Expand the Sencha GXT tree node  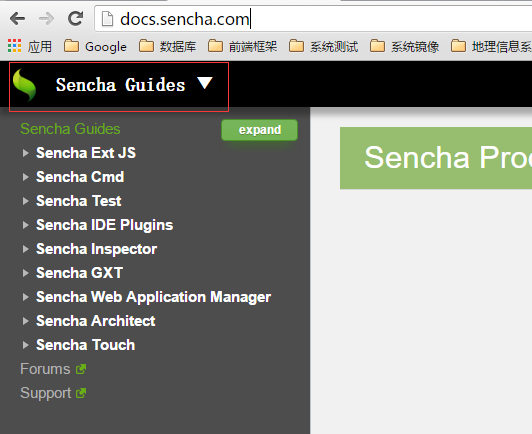pyautogui.click(x=25, y=273)
